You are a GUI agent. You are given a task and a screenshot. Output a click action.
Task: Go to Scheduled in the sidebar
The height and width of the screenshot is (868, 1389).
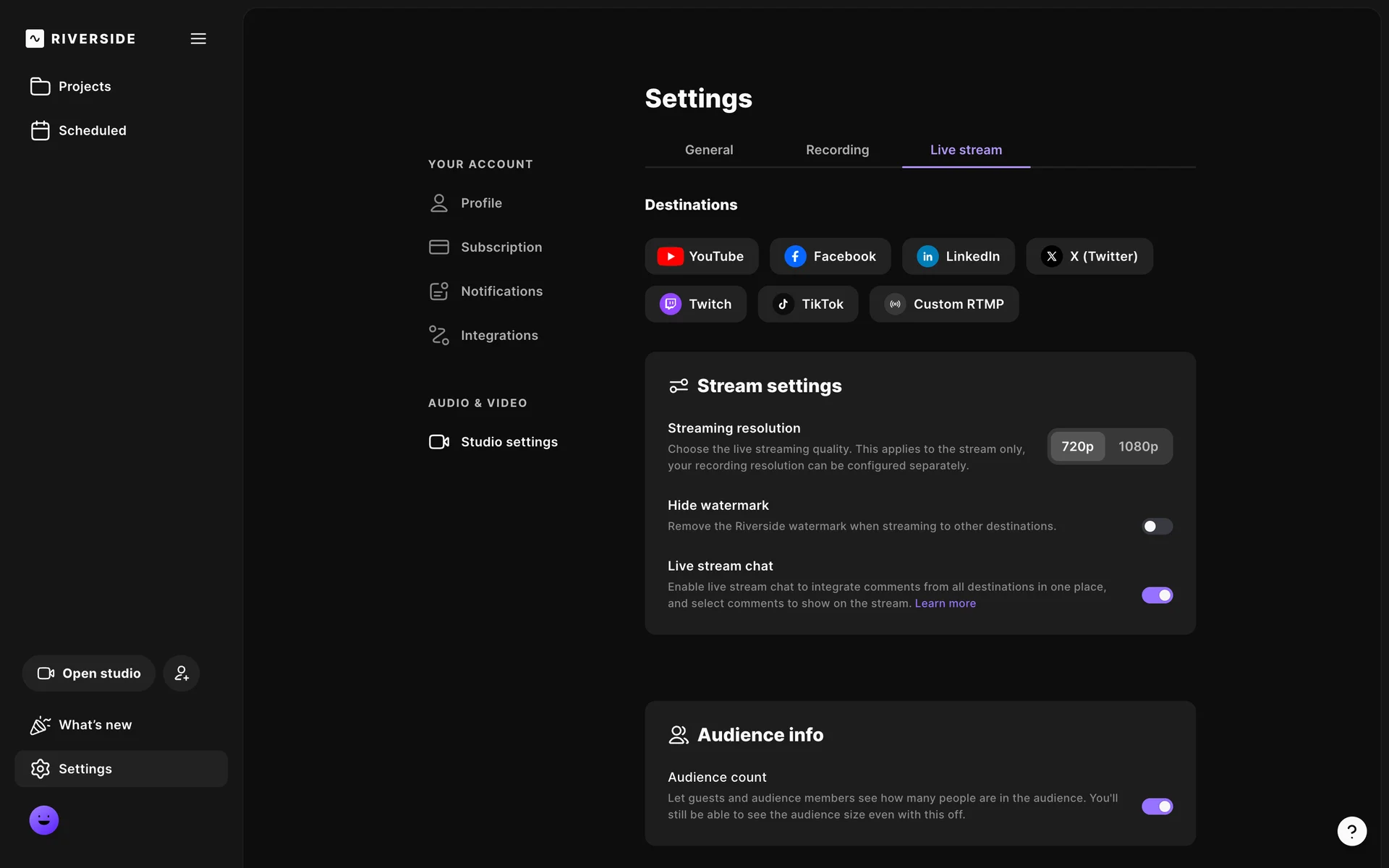(92, 131)
